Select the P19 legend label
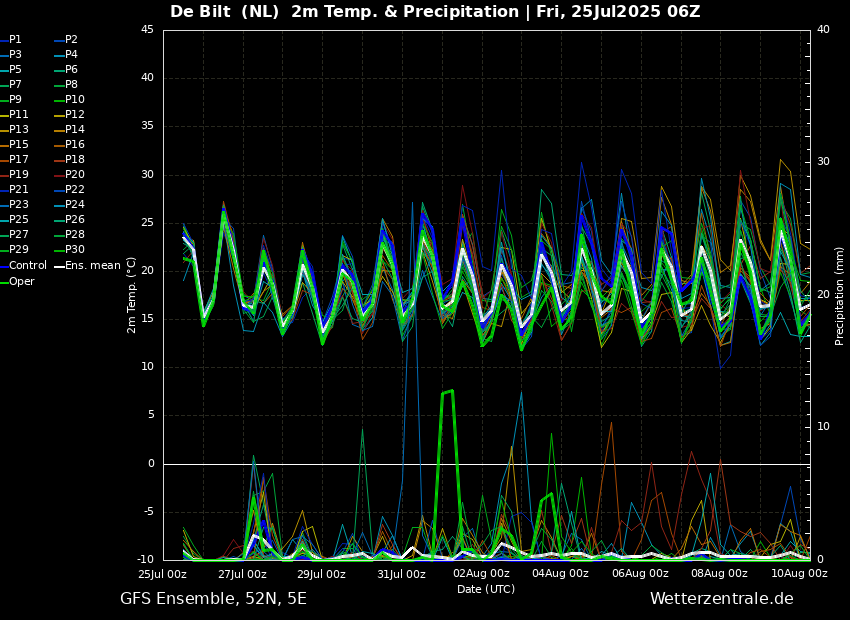The height and width of the screenshot is (620, 850). tap(19, 175)
